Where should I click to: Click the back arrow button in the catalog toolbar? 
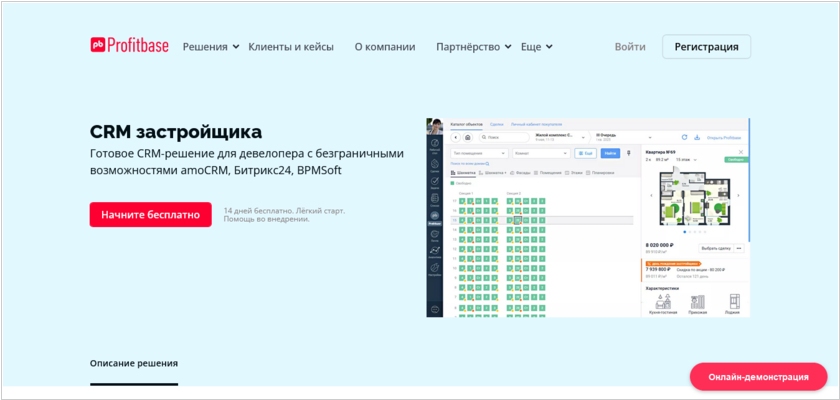(x=457, y=138)
